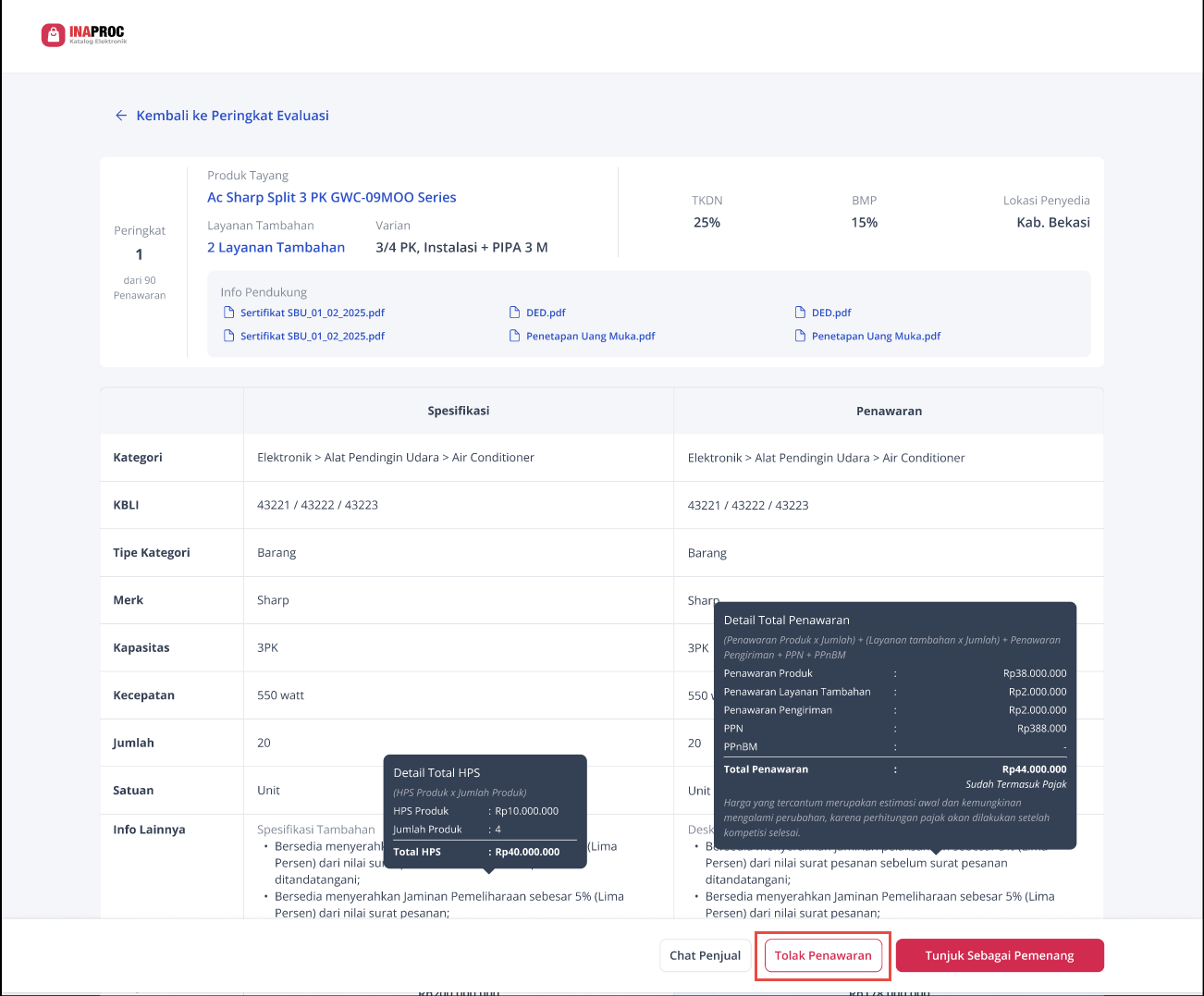Click file icon of lower Sertifikat SBU document
Image resolution: width=1204 pixels, height=996 pixels.
tap(229, 336)
